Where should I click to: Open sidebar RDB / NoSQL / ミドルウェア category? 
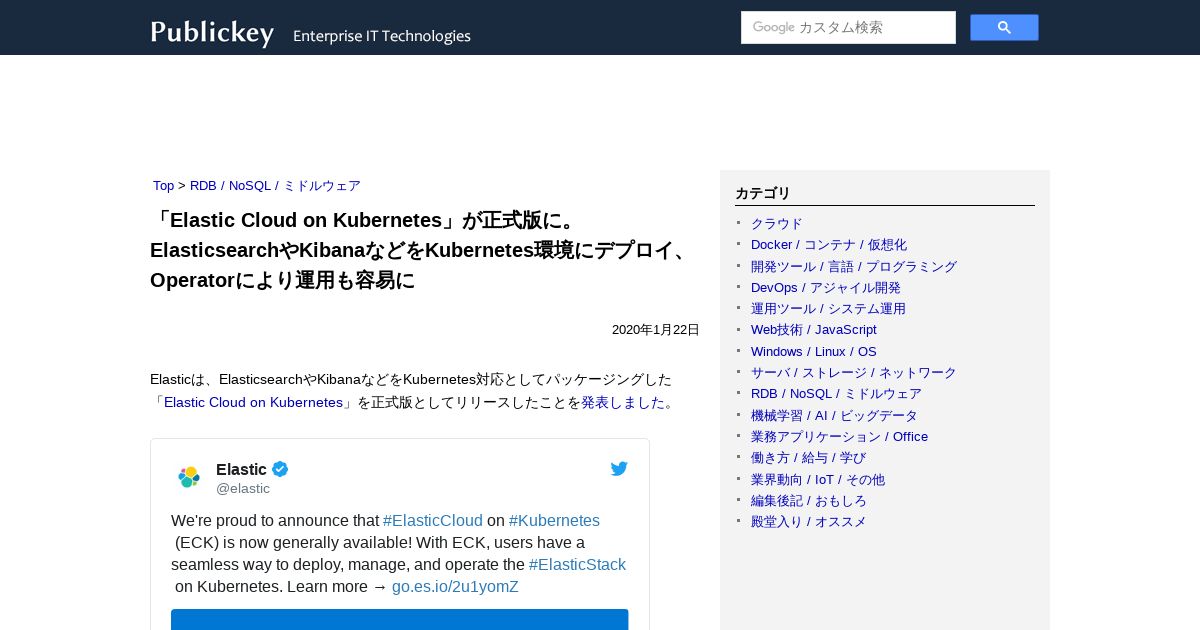click(x=836, y=394)
